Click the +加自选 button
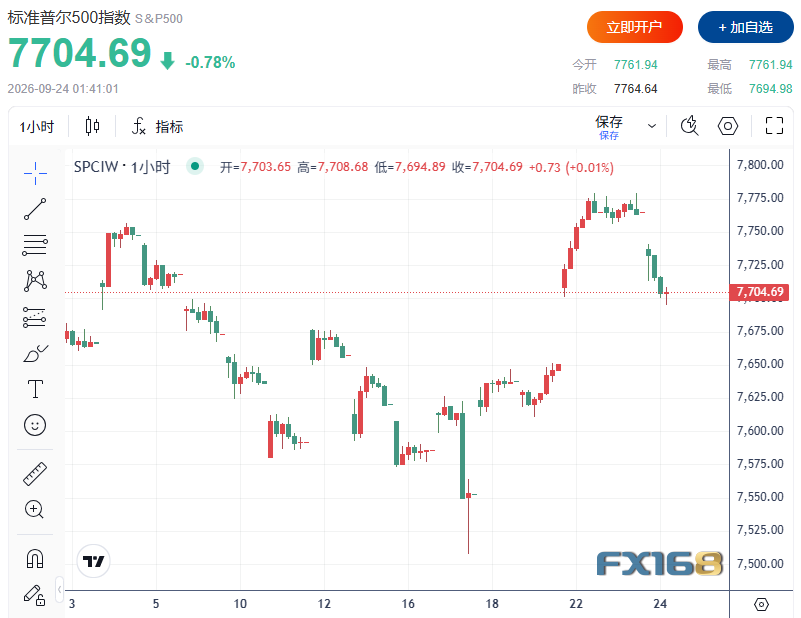 746,27
